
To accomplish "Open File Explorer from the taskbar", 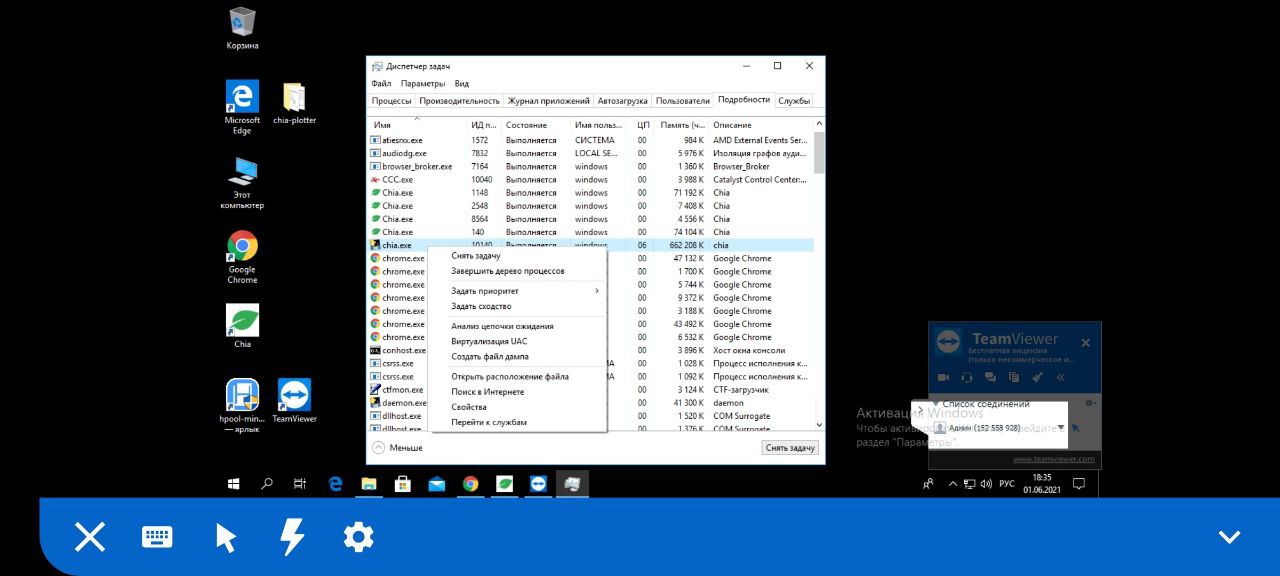I will coord(369,484).
